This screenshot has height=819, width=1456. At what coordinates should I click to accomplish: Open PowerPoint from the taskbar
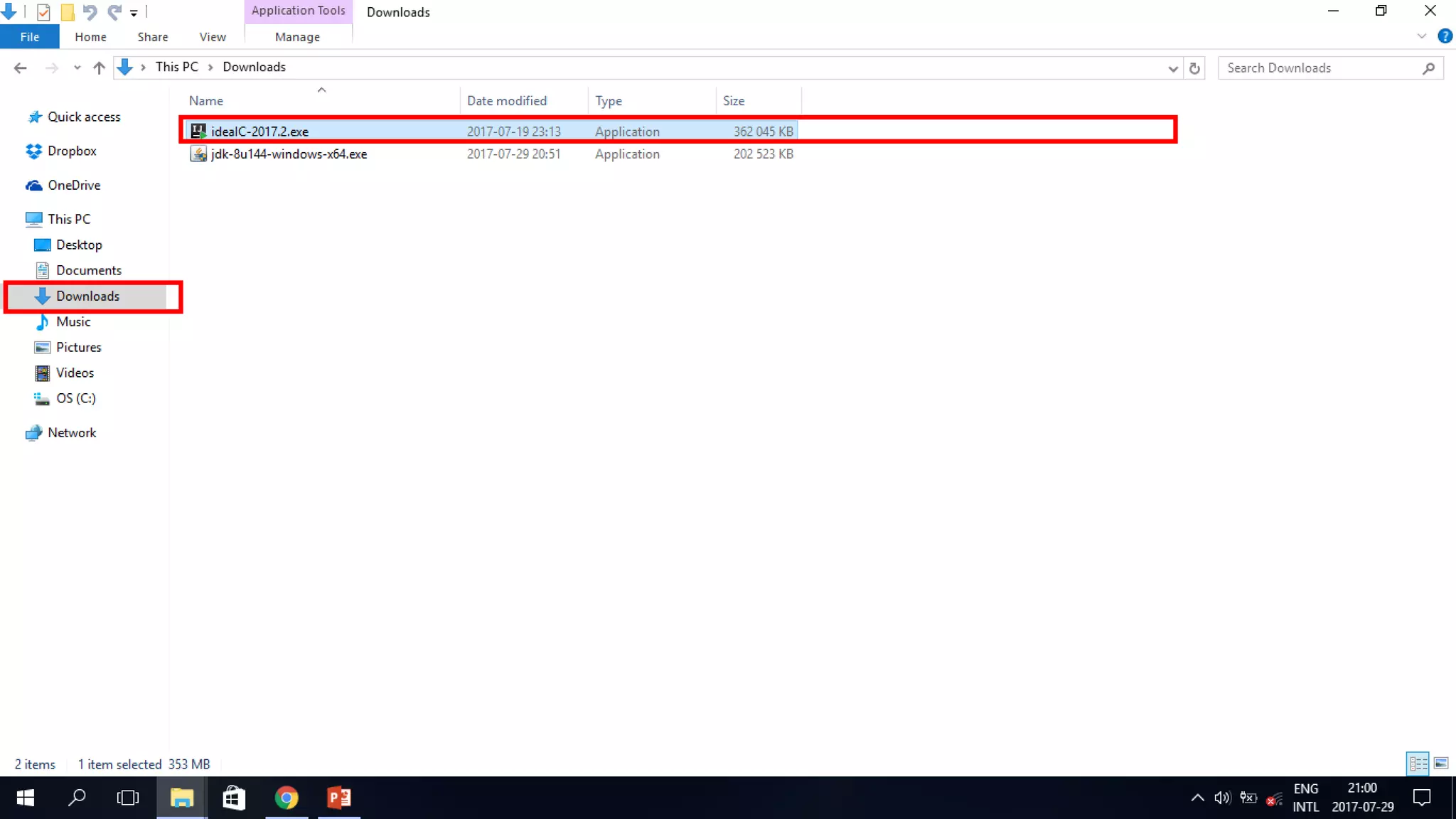[339, 798]
